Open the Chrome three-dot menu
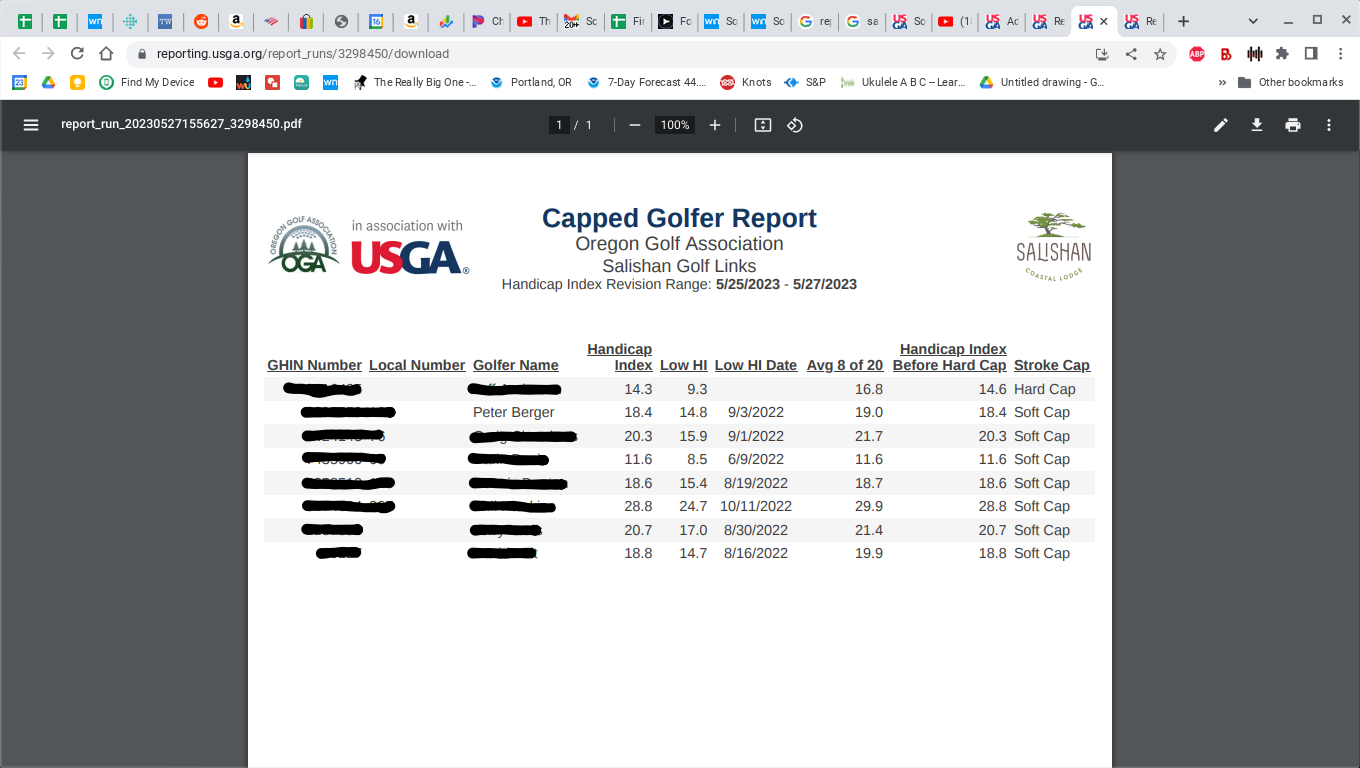The image size is (1360, 768). 1340,54
